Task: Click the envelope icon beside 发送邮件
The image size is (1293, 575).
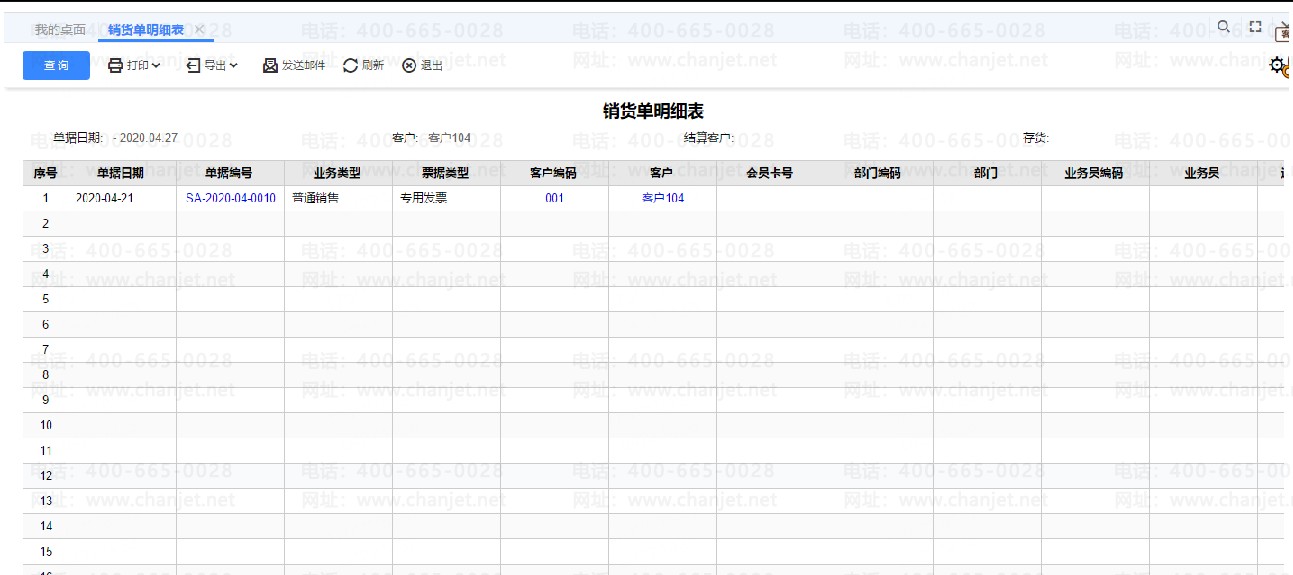Action: (x=270, y=66)
